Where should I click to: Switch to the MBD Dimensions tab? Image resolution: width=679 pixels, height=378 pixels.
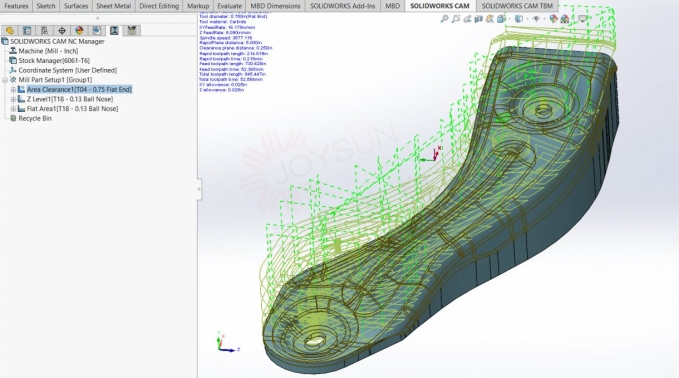pyautogui.click(x=275, y=6)
